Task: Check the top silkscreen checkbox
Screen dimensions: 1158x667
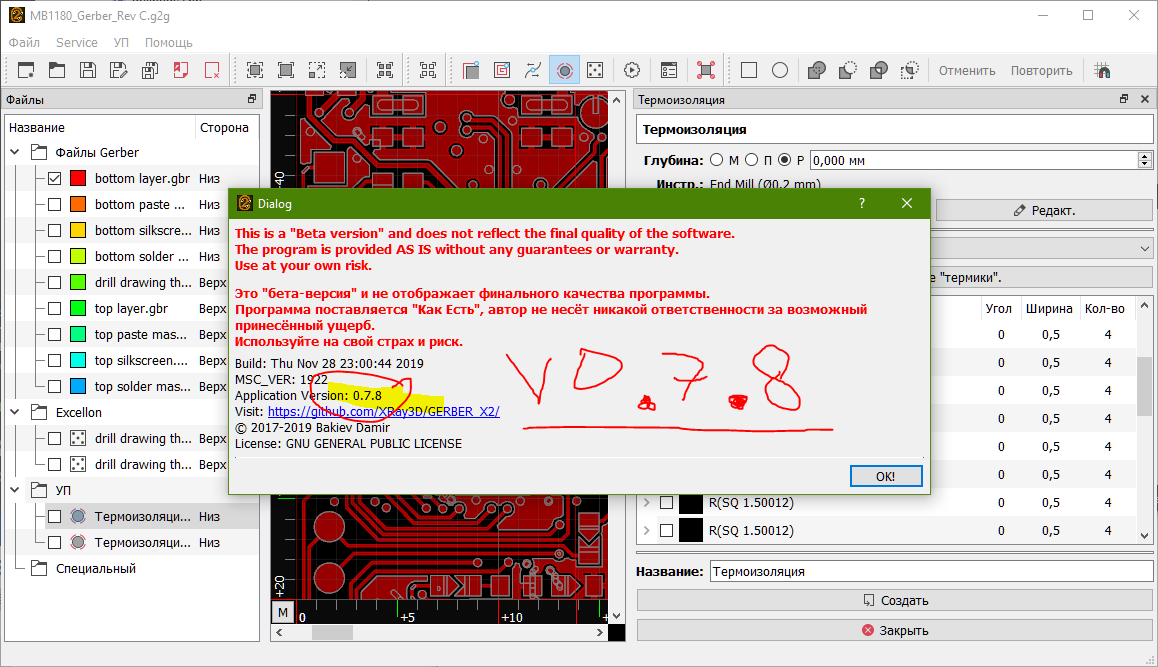Action: coord(55,360)
